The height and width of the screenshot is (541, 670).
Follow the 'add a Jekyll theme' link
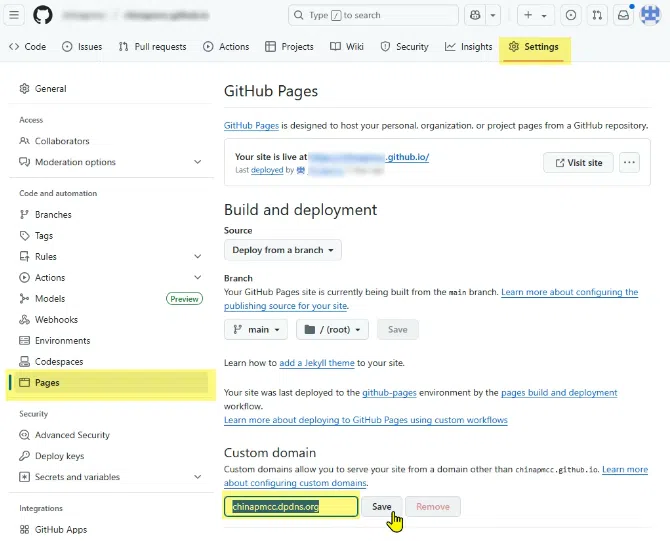pos(317,363)
